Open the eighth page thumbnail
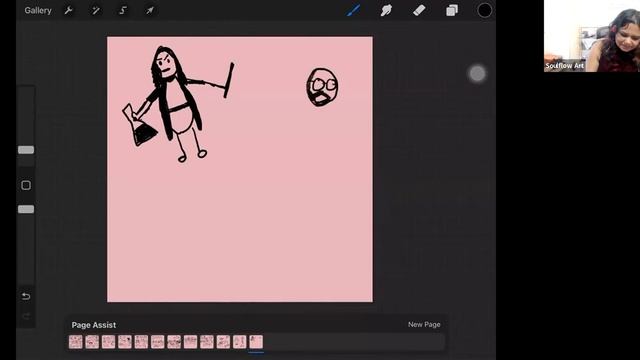 tap(190, 342)
